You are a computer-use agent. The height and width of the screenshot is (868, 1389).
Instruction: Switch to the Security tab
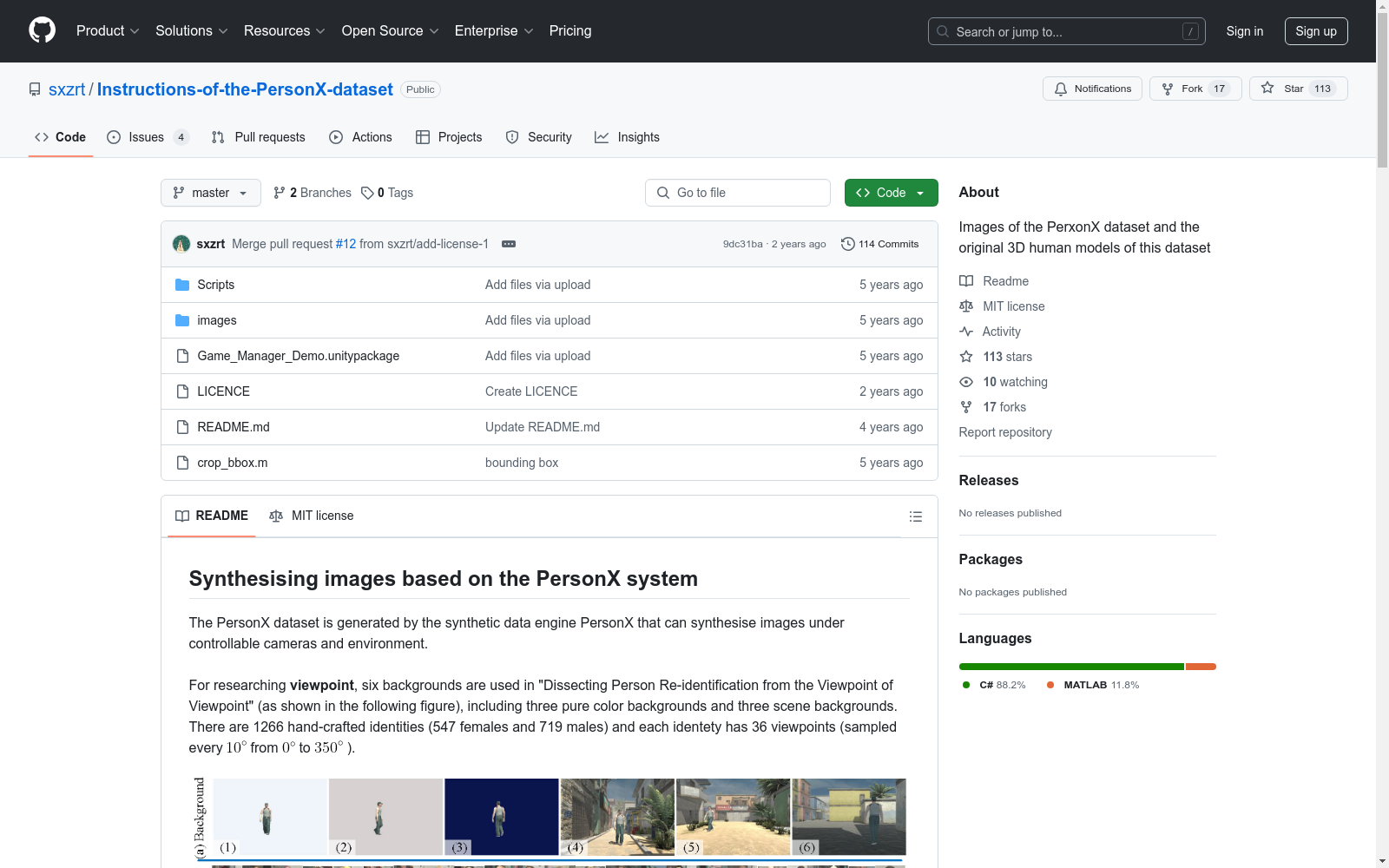click(539, 137)
